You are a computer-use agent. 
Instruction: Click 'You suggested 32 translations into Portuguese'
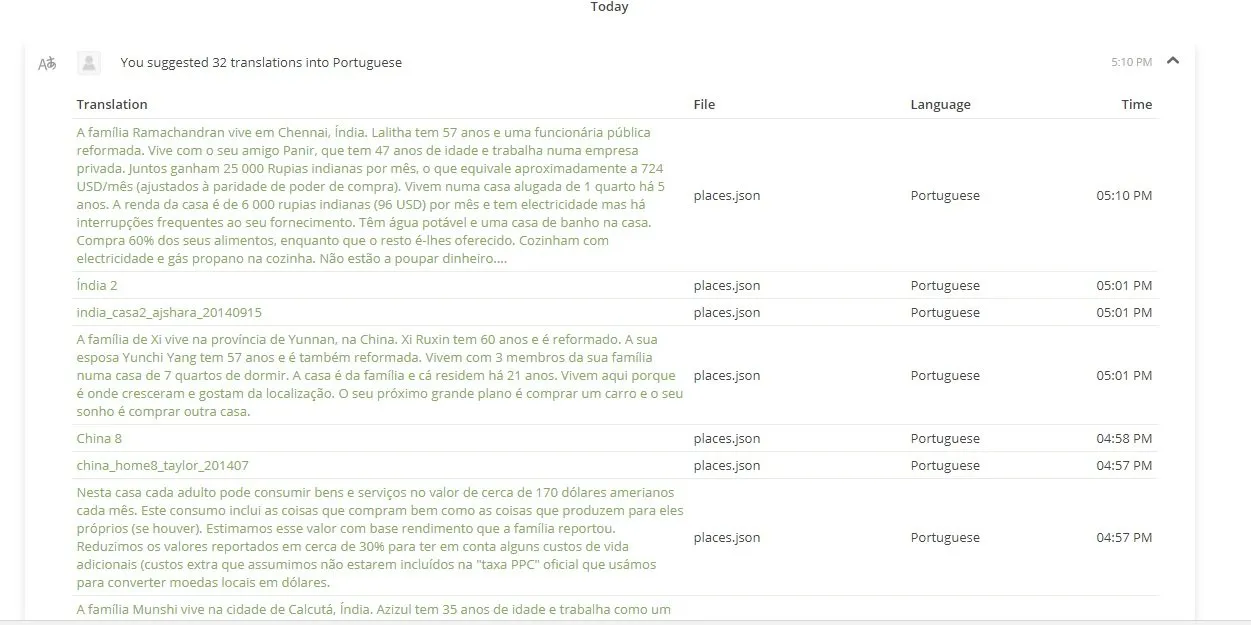[261, 63]
